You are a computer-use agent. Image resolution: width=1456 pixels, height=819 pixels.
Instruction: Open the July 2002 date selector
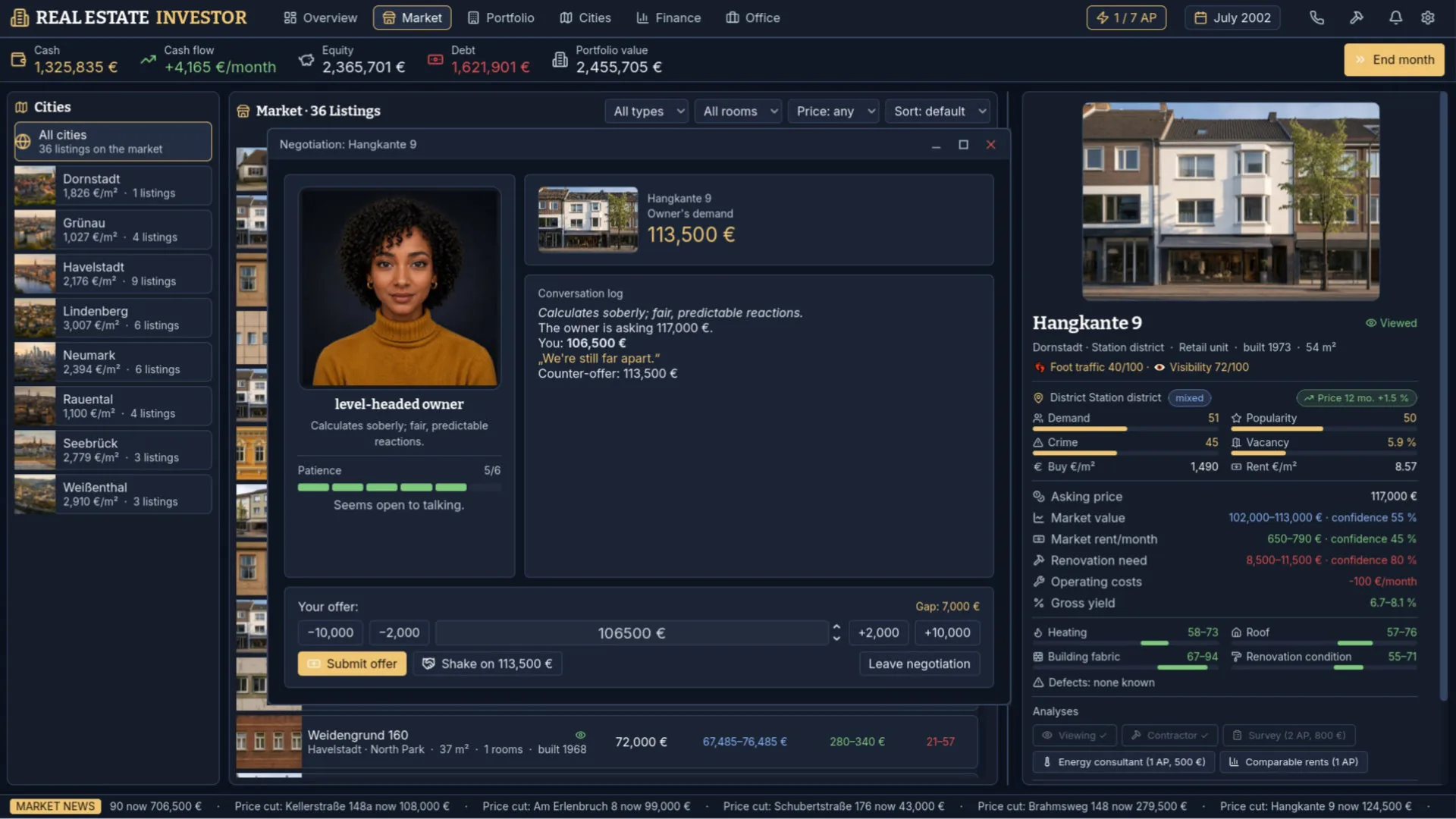pos(1232,17)
